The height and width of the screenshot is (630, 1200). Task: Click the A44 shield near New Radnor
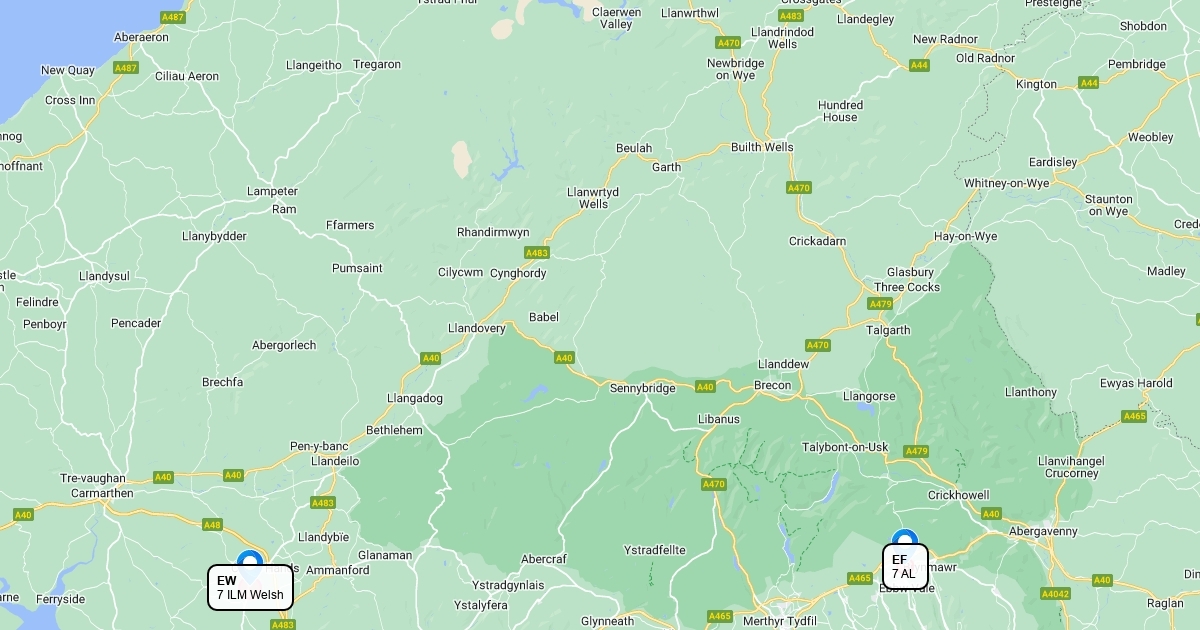tap(919, 65)
